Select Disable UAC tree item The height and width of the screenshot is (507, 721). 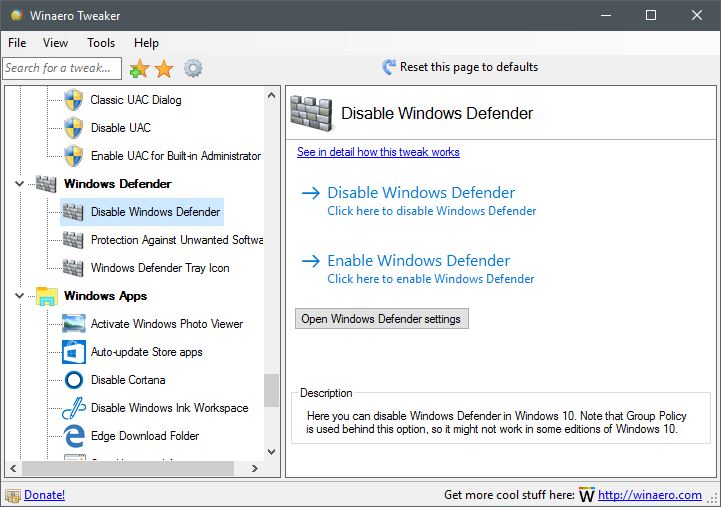121,128
